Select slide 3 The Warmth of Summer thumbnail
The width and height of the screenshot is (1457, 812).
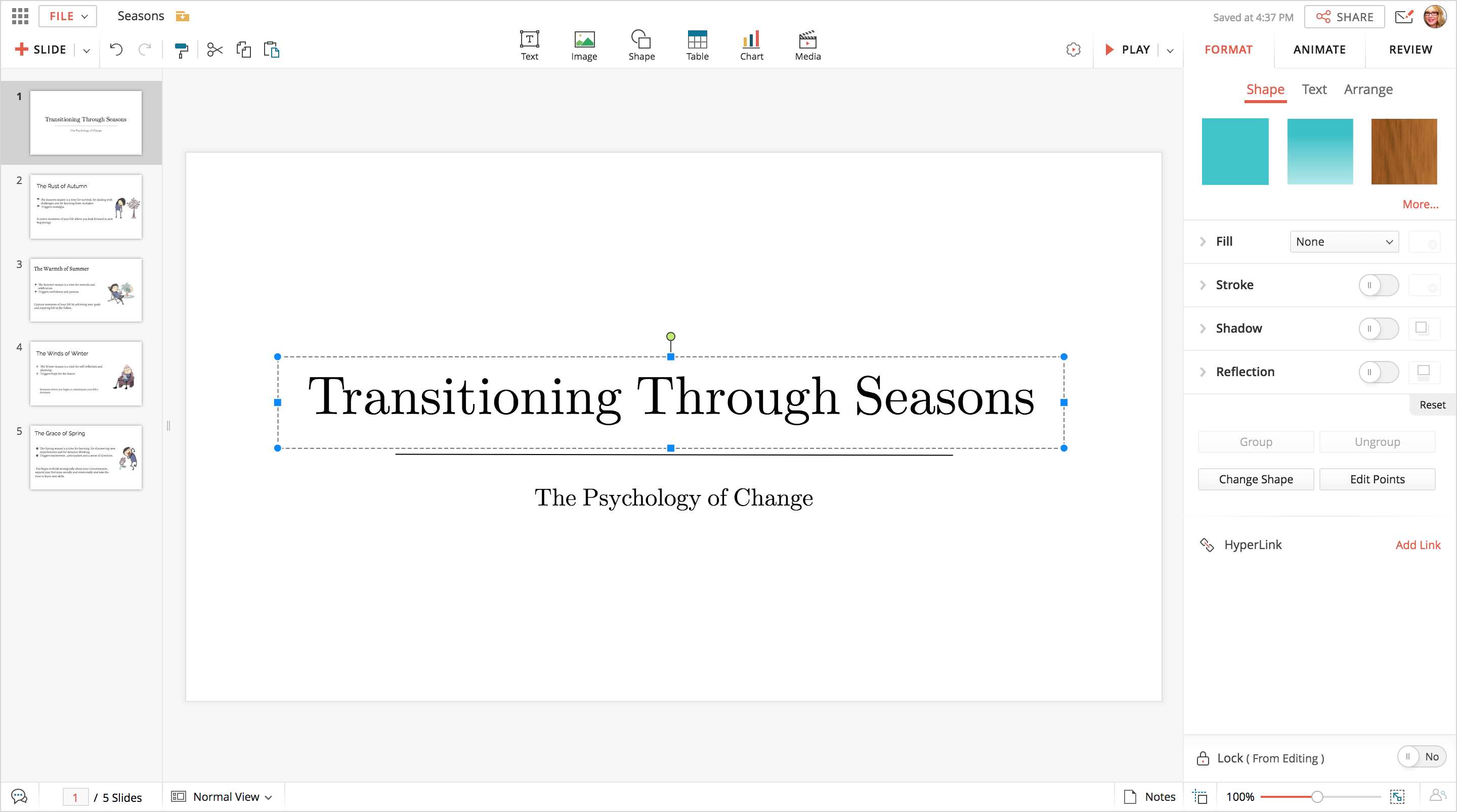click(86, 290)
